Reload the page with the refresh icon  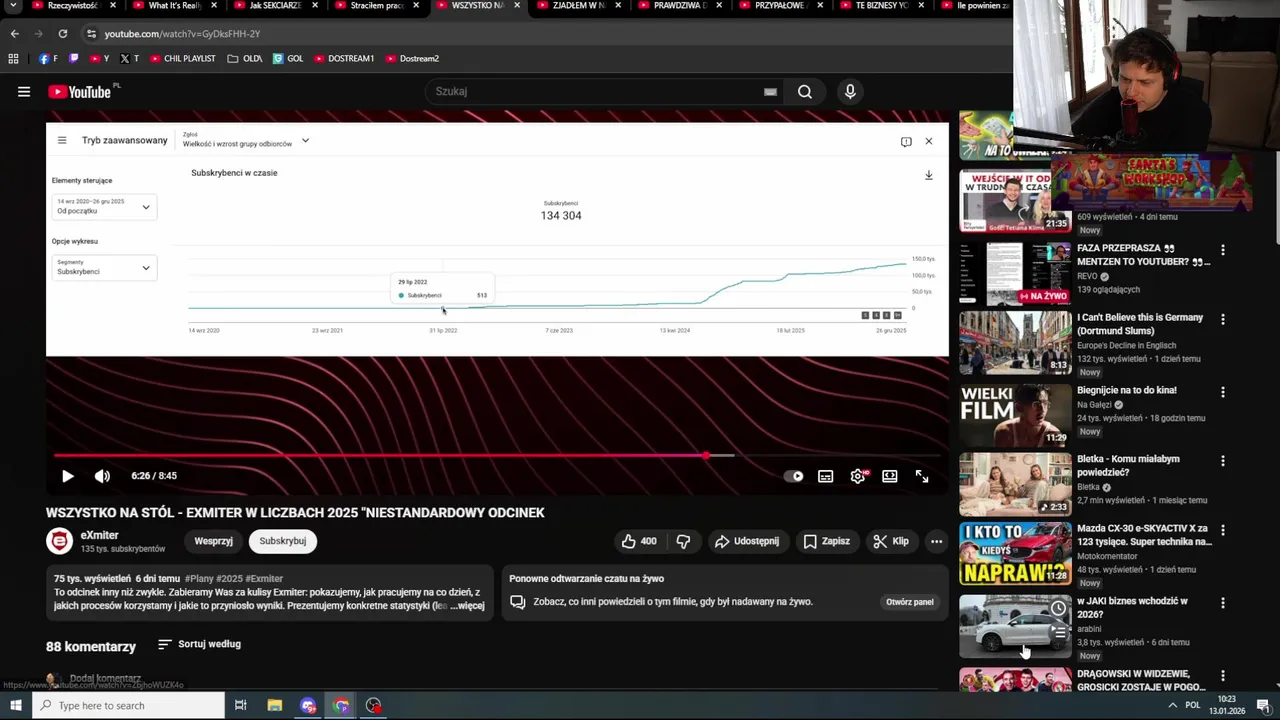[62, 33]
